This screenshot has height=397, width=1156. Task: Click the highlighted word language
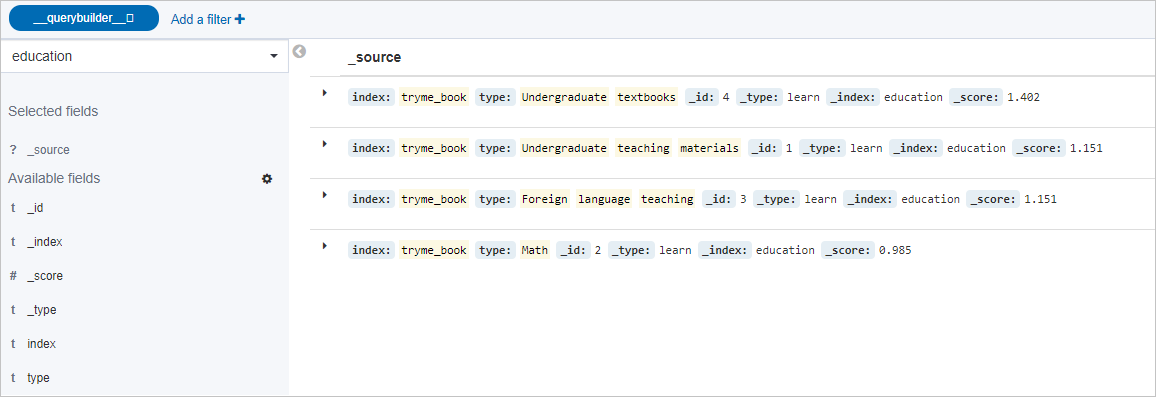[x=605, y=198]
